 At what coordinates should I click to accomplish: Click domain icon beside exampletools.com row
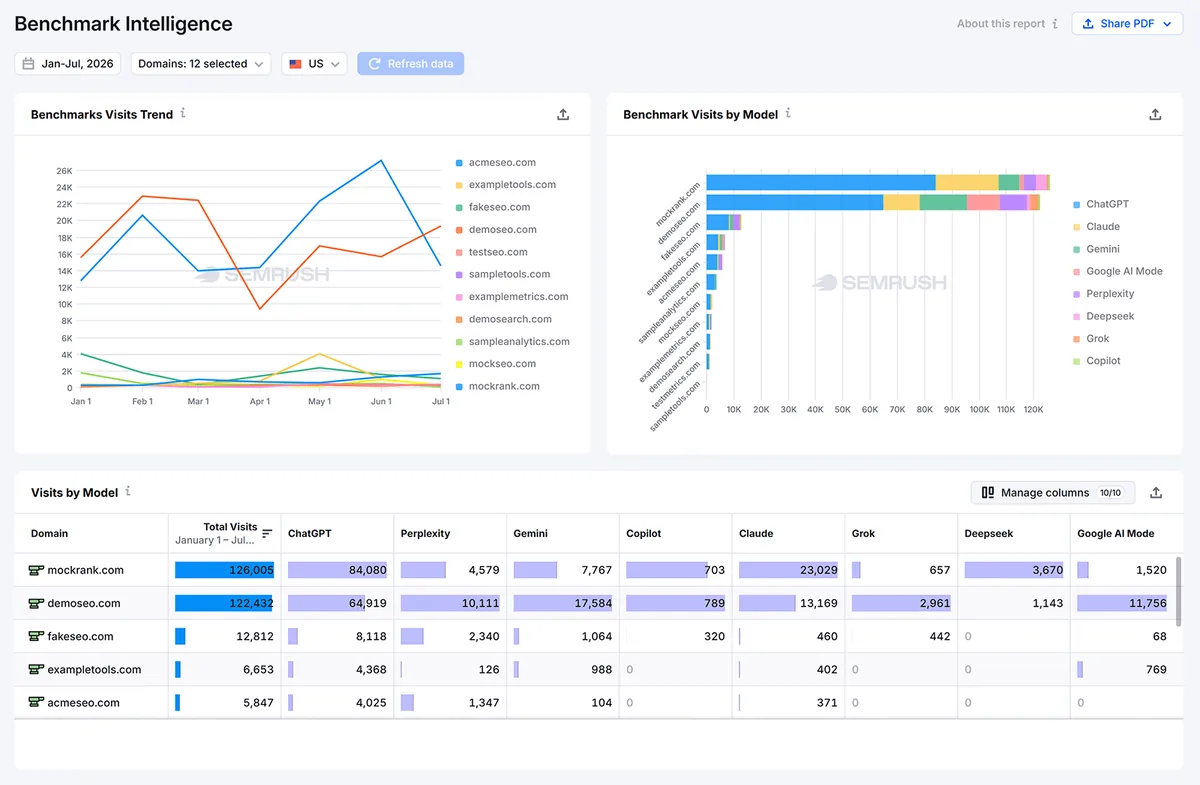click(36, 669)
